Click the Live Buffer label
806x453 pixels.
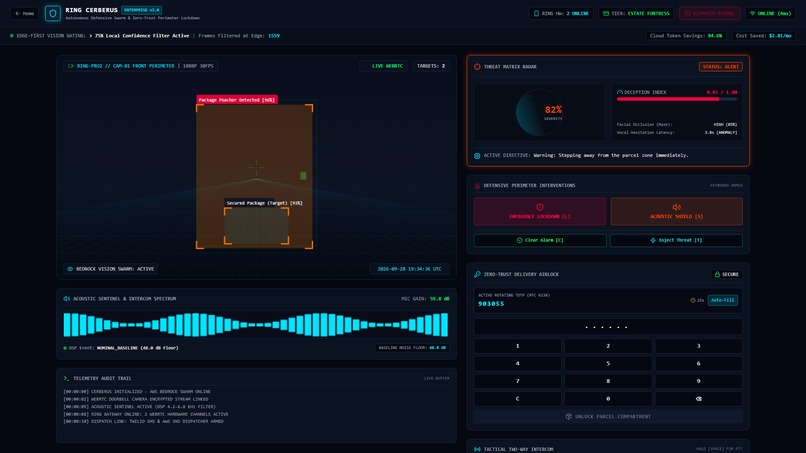pyautogui.click(x=436, y=378)
